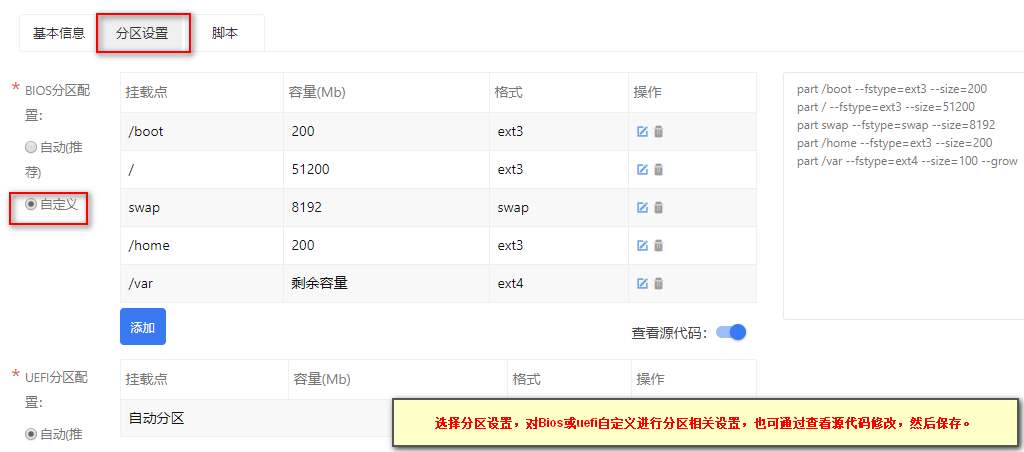Select UEFI 自动 radio option
Screen dimensions: 1024x452
pyautogui.click(x=31, y=433)
